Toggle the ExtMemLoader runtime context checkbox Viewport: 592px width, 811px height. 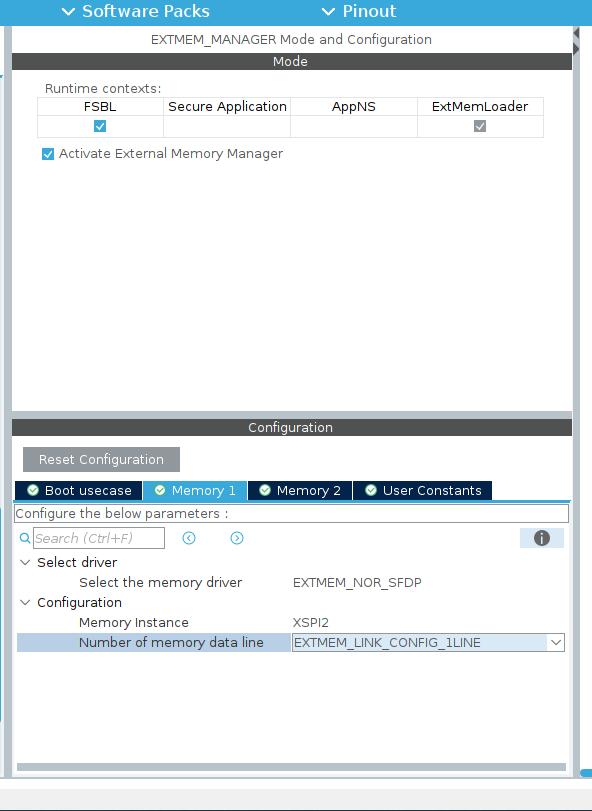[x=480, y=126]
